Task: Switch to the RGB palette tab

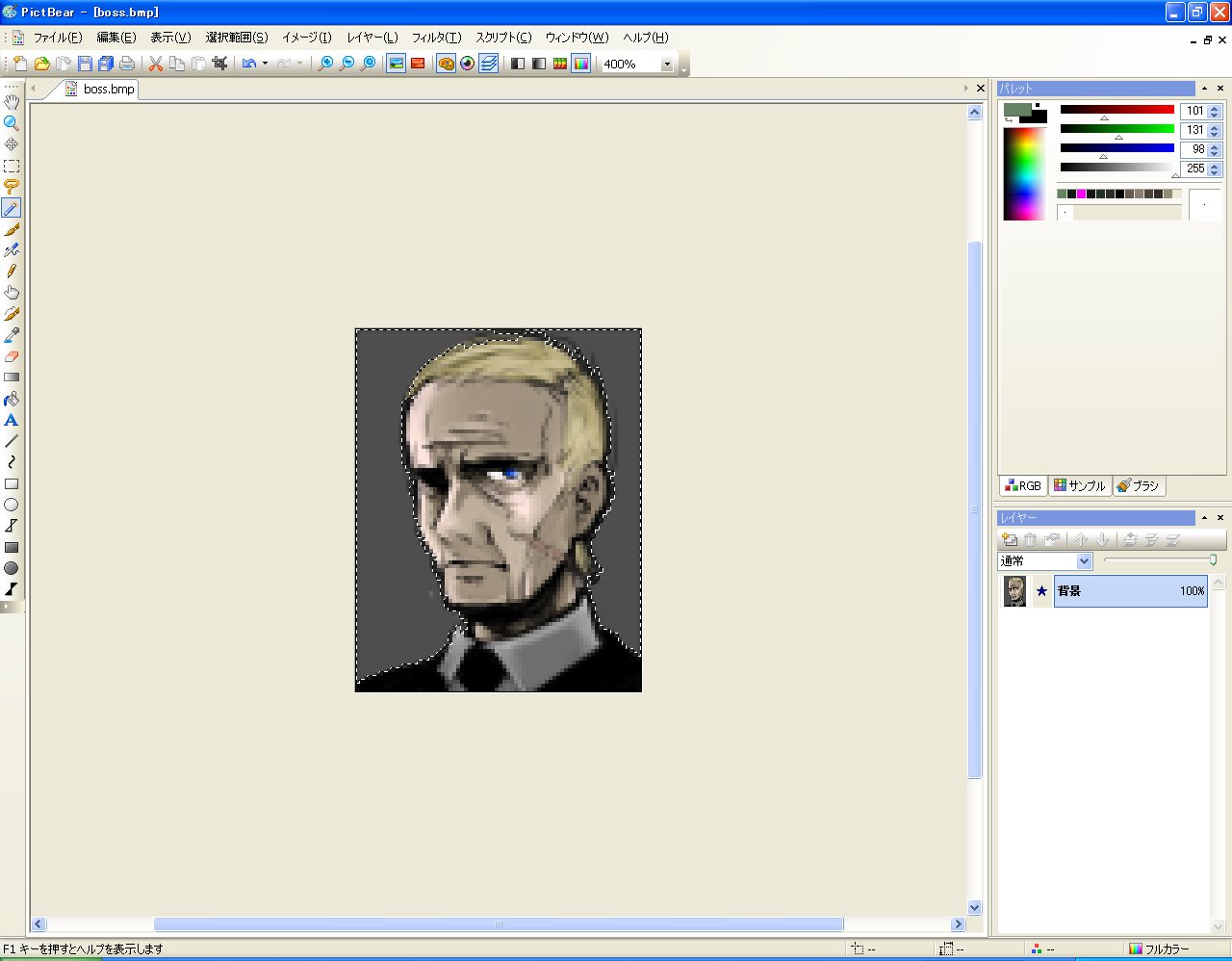Action: [1022, 485]
